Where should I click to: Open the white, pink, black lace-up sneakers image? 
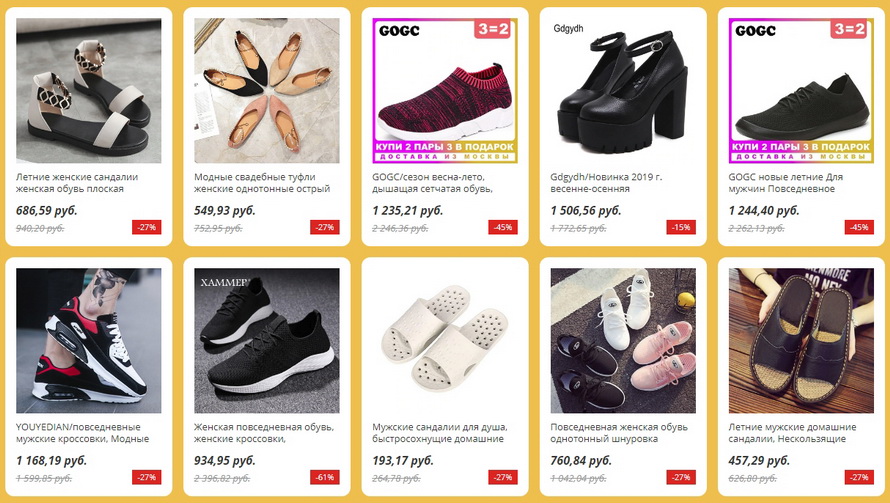point(623,341)
